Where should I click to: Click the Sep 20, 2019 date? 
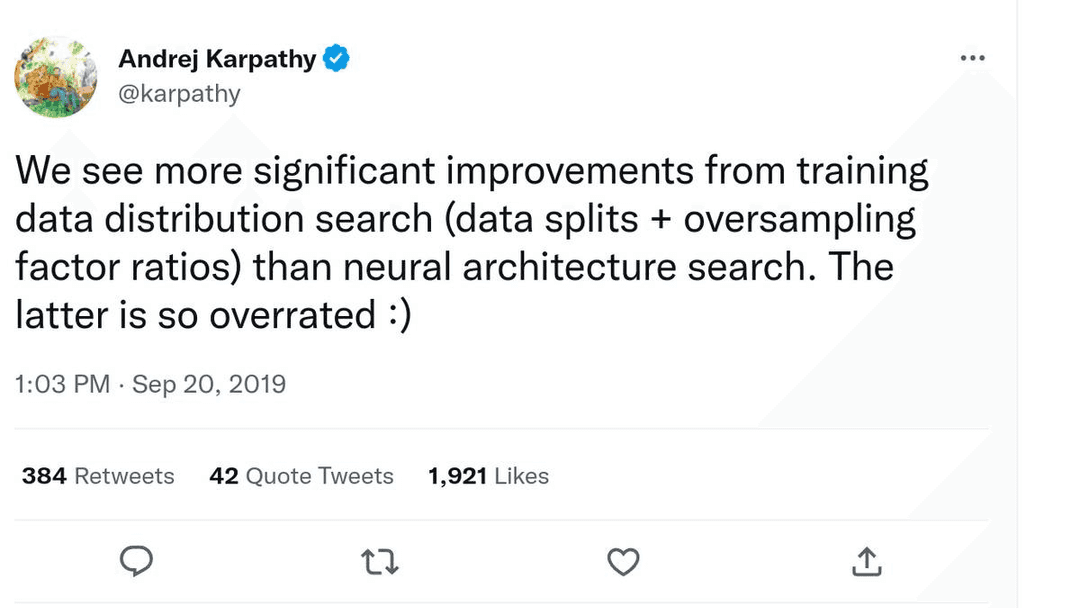(209, 384)
